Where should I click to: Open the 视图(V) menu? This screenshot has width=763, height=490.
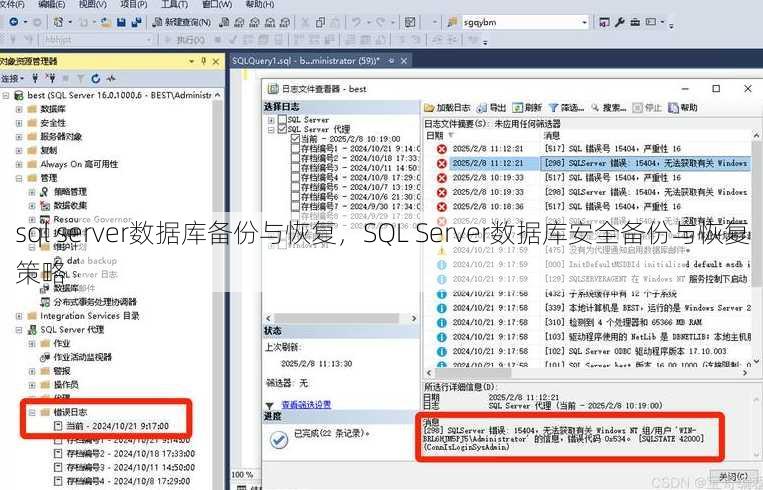[92, 4]
